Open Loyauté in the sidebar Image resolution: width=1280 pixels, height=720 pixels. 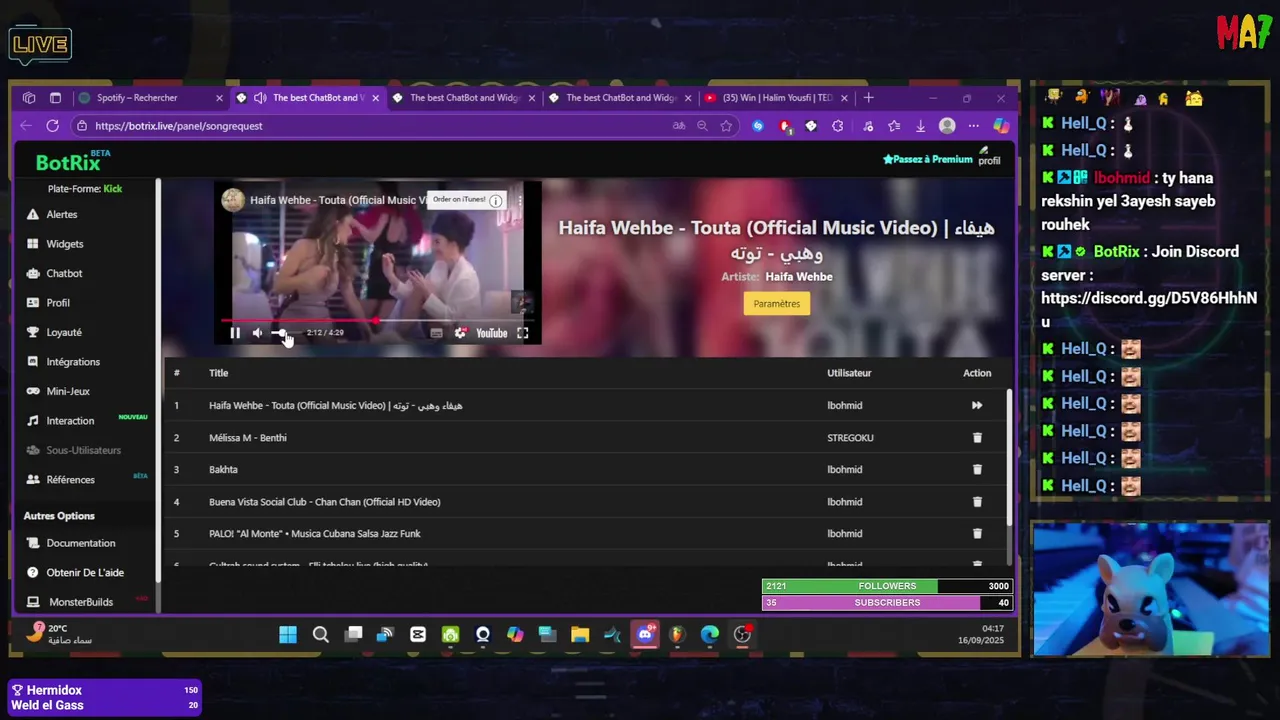[64, 332]
